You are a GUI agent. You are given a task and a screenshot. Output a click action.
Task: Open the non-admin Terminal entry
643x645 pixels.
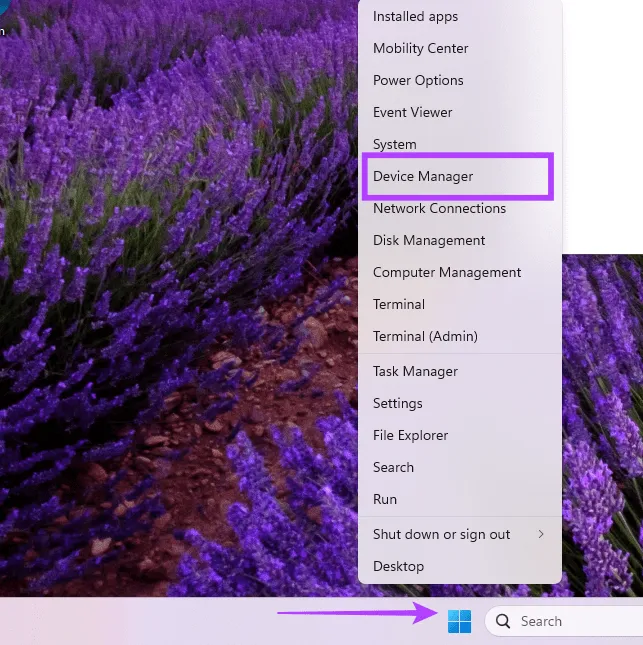click(x=399, y=304)
